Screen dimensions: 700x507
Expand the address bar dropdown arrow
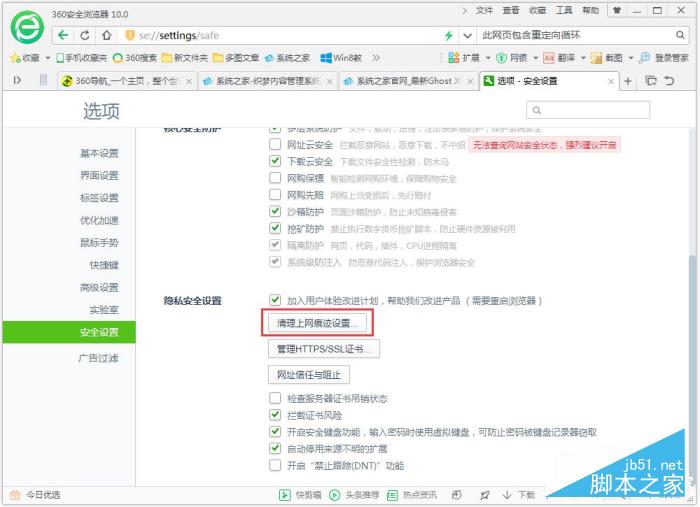coord(467,36)
